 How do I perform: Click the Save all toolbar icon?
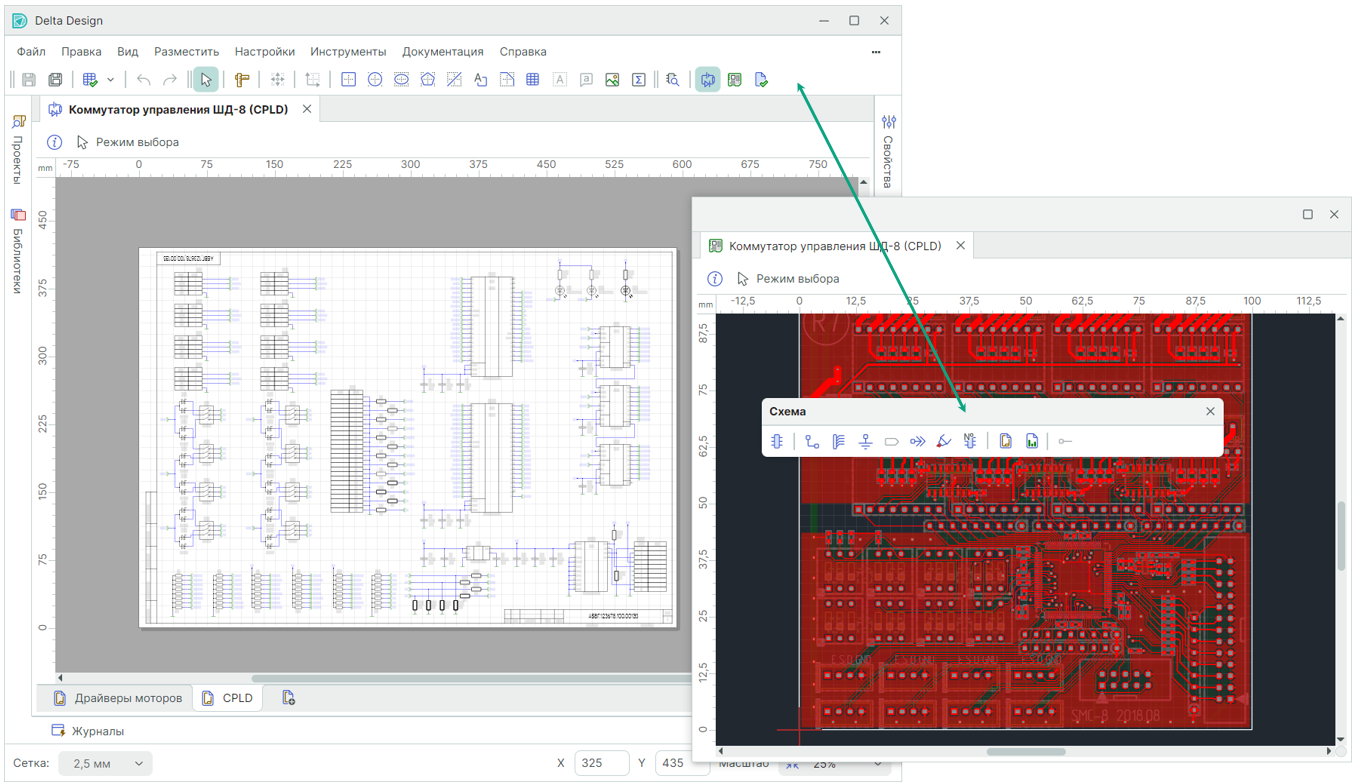coord(55,80)
